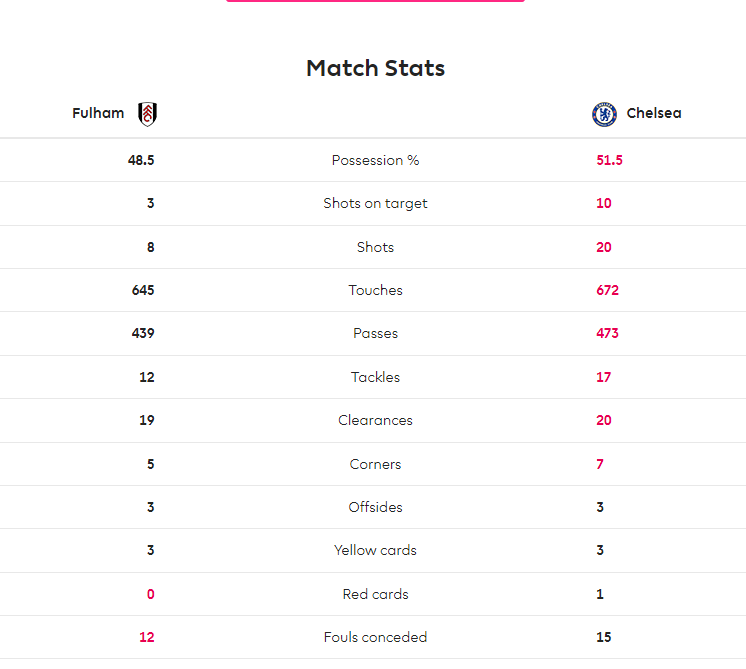
Task: Click Chelsea's 51.5 possession value
Action: (609, 160)
